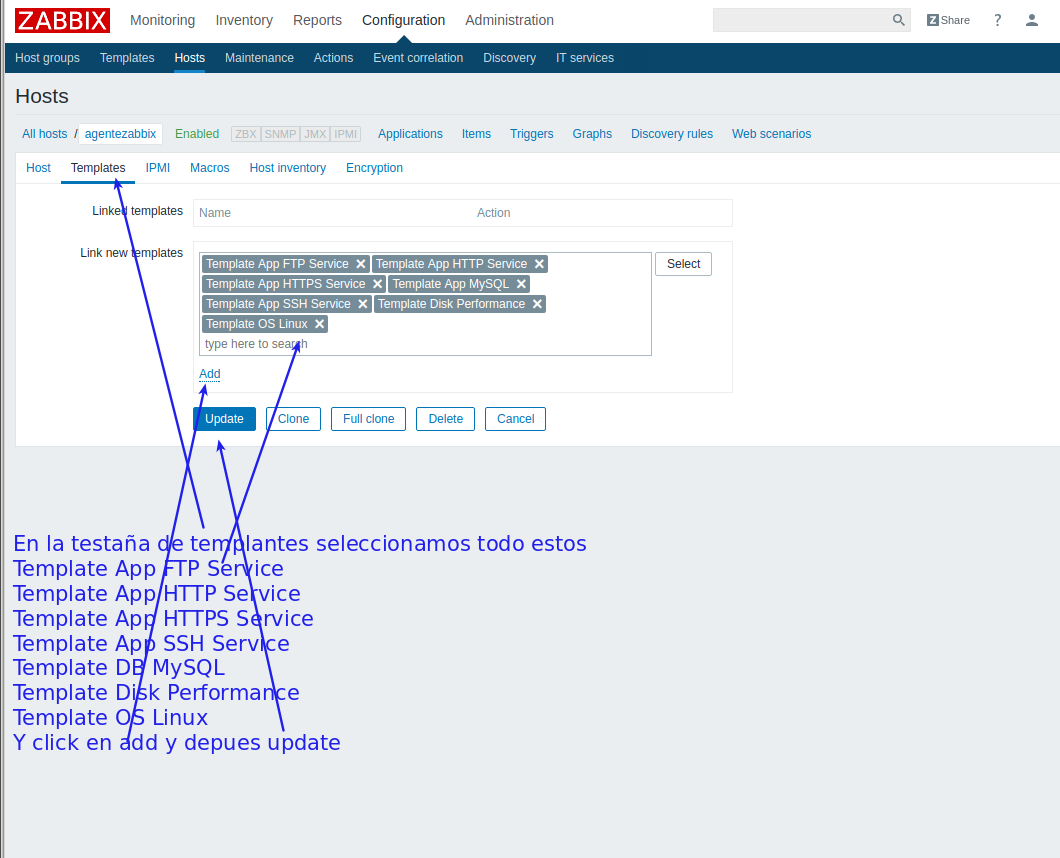Remove Template App HTTP Service tag
This screenshot has height=858, width=1060.
coord(539,264)
